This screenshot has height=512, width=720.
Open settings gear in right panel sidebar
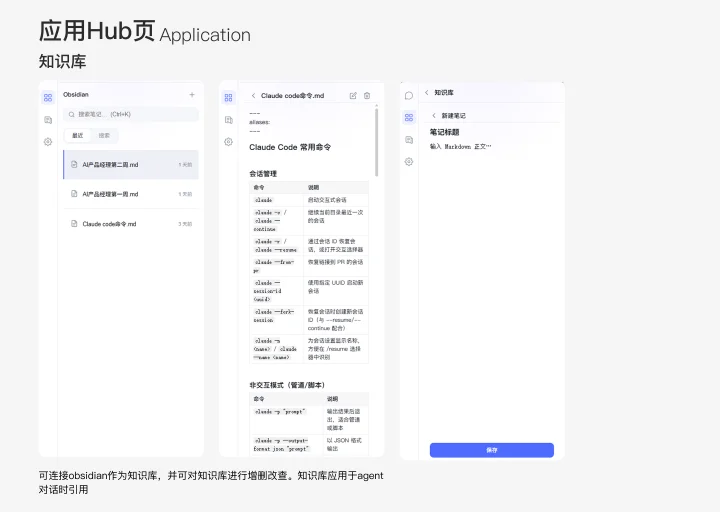409,162
